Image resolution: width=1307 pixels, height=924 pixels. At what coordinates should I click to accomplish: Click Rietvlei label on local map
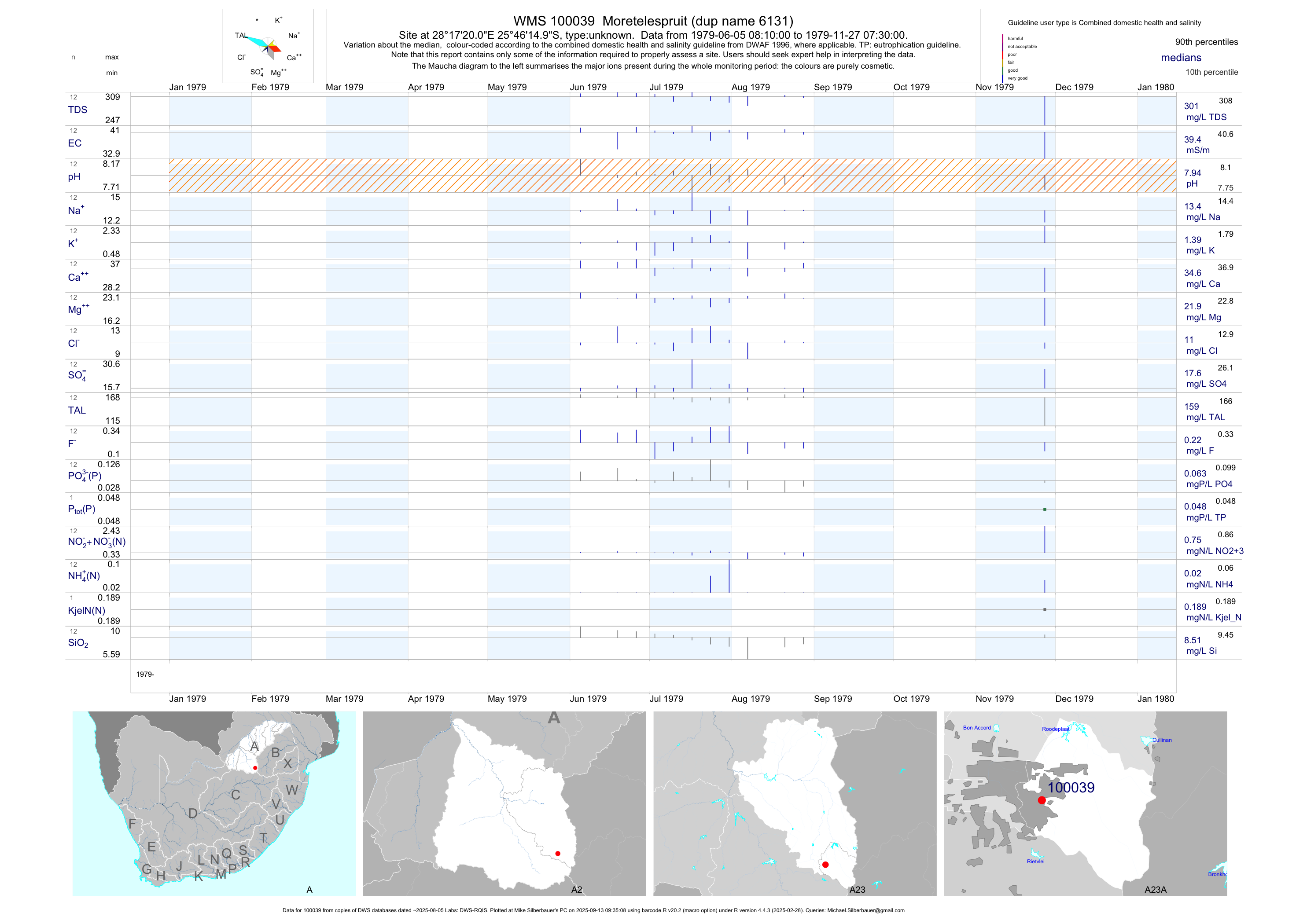coord(1035,862)
